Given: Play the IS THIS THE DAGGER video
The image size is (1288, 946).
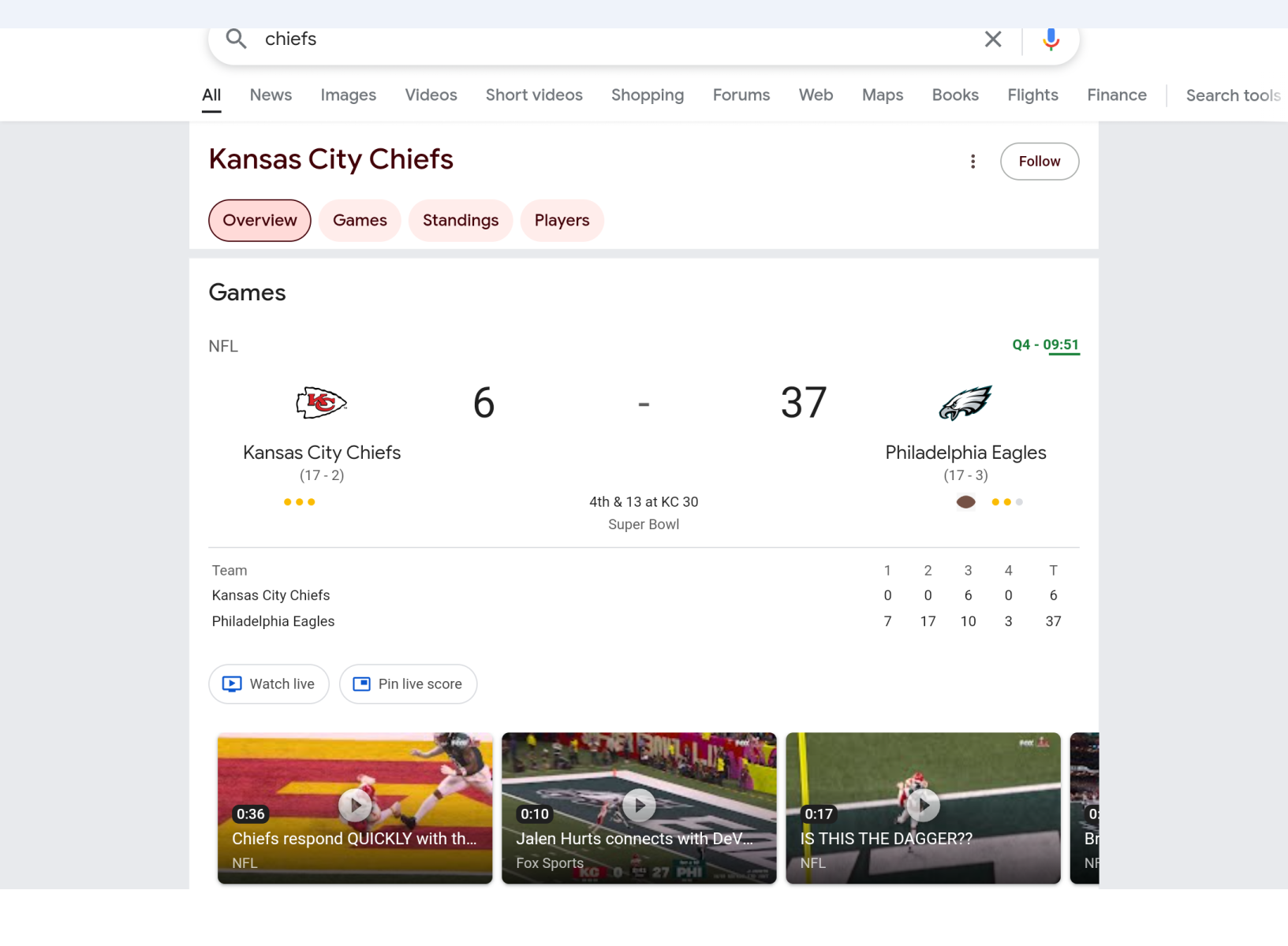Looking at the screenshot, I should tap(923, 807).
